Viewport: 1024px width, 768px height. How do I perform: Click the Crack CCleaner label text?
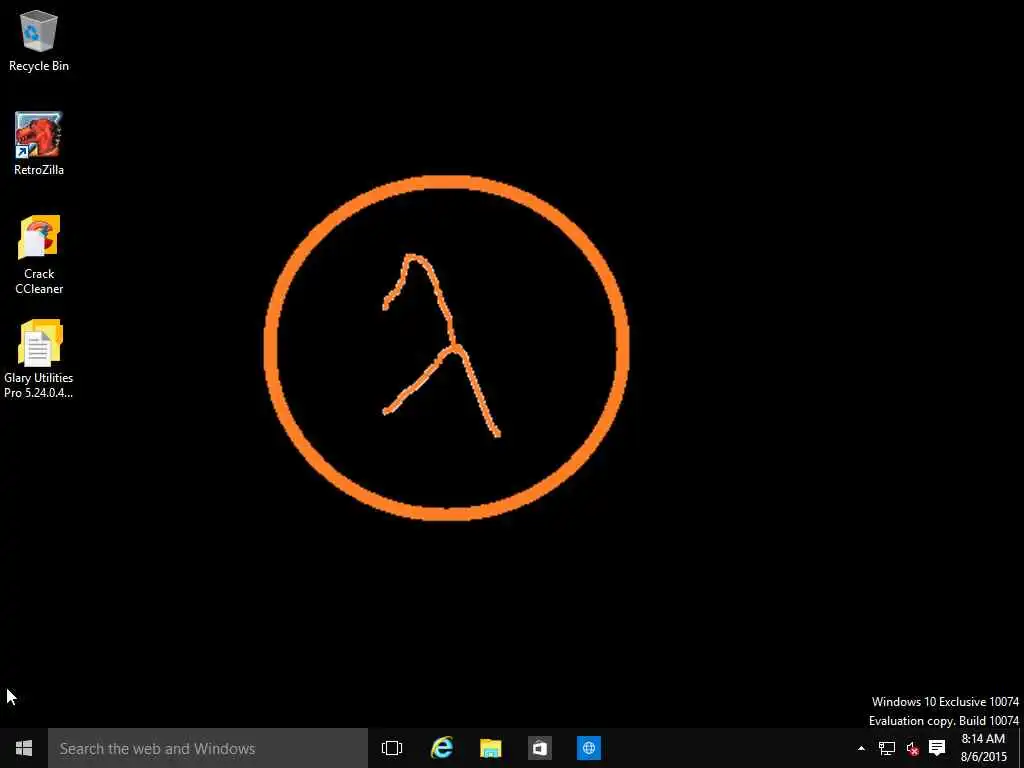click(x=39, y=281)
